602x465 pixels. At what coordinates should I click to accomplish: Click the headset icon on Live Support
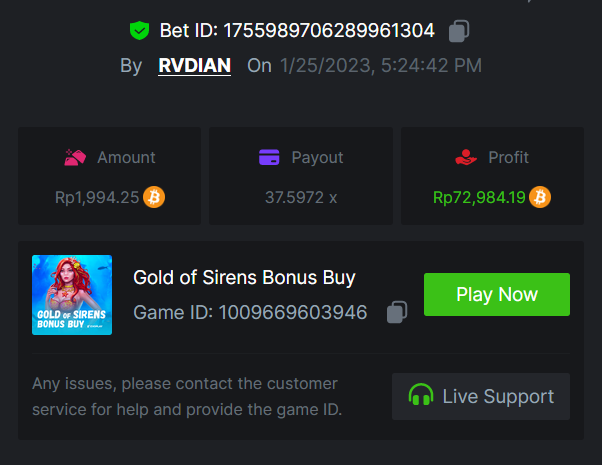(421, 396)
